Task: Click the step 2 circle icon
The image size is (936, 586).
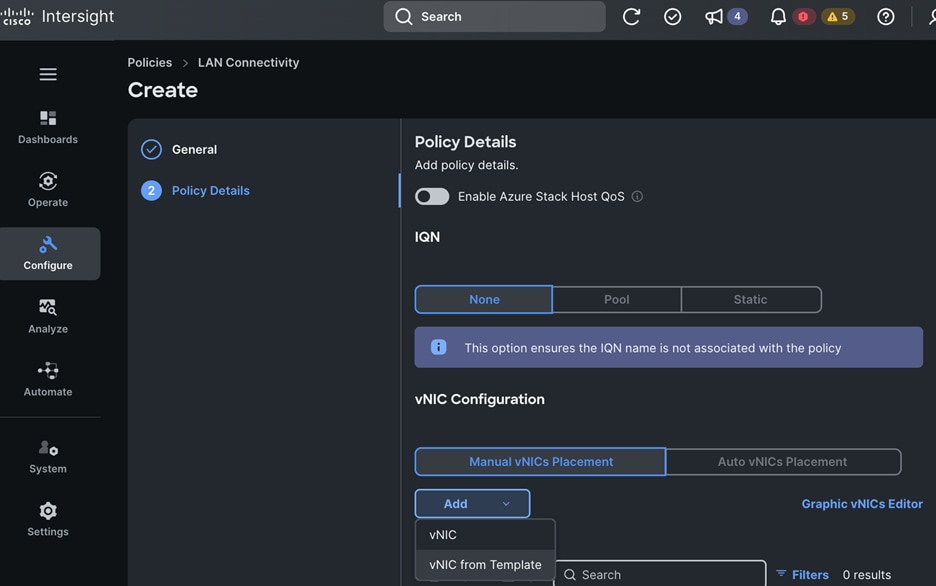Action: 151,190
